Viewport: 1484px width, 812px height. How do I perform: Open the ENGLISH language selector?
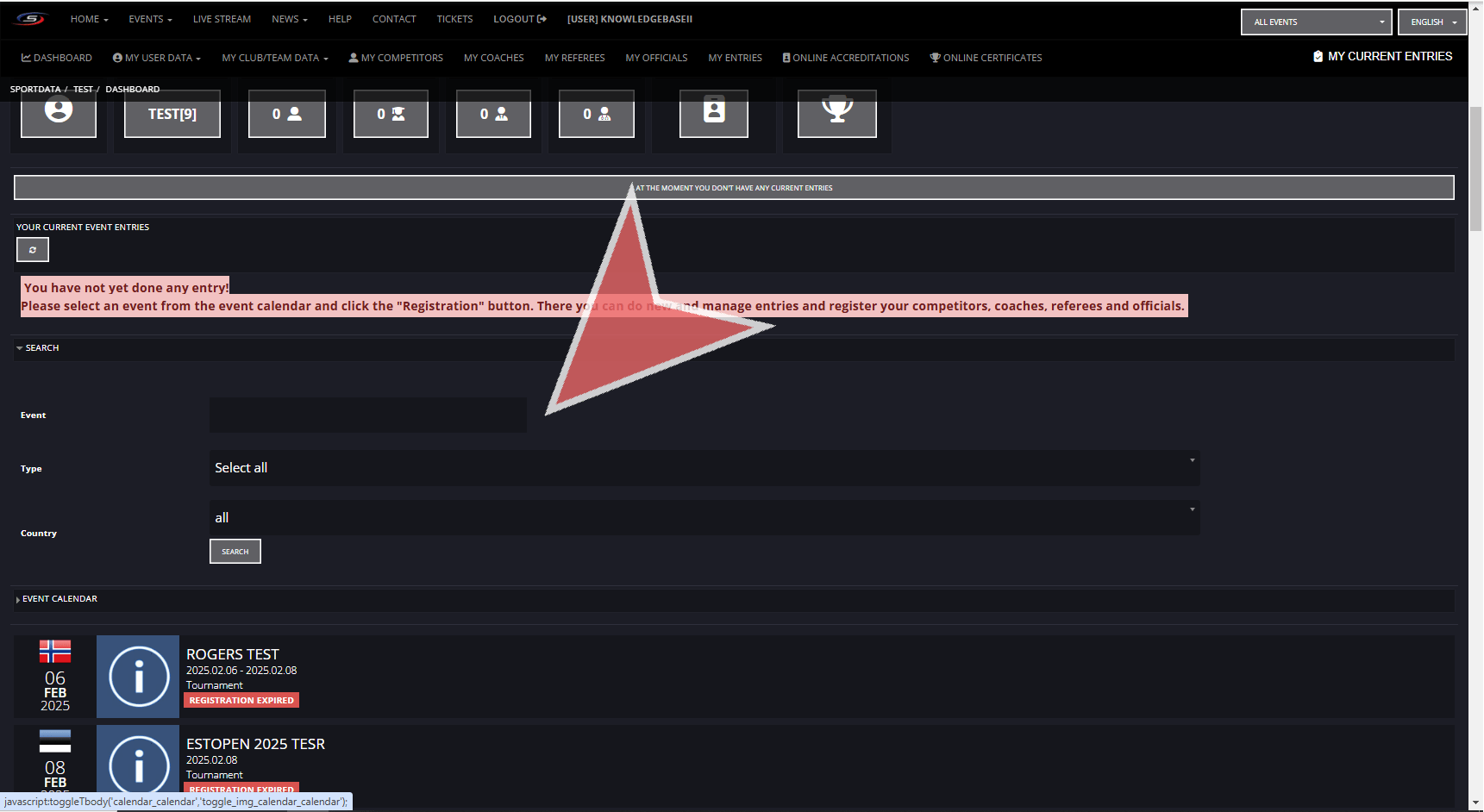pos(1432,22)
